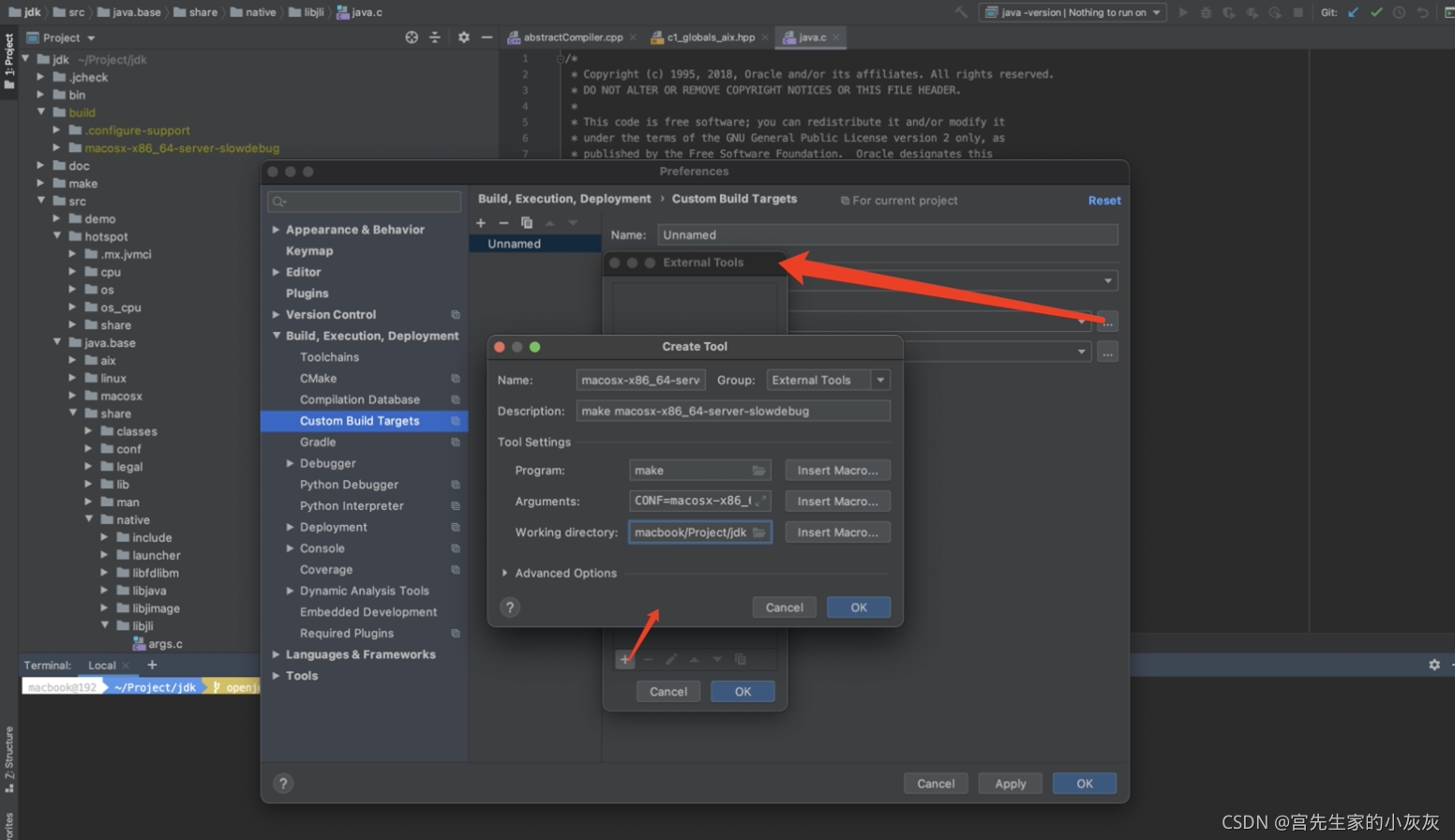Click Git Update Project blue arrow
The image size is (1455, 840).
(x=1353, y=12)
